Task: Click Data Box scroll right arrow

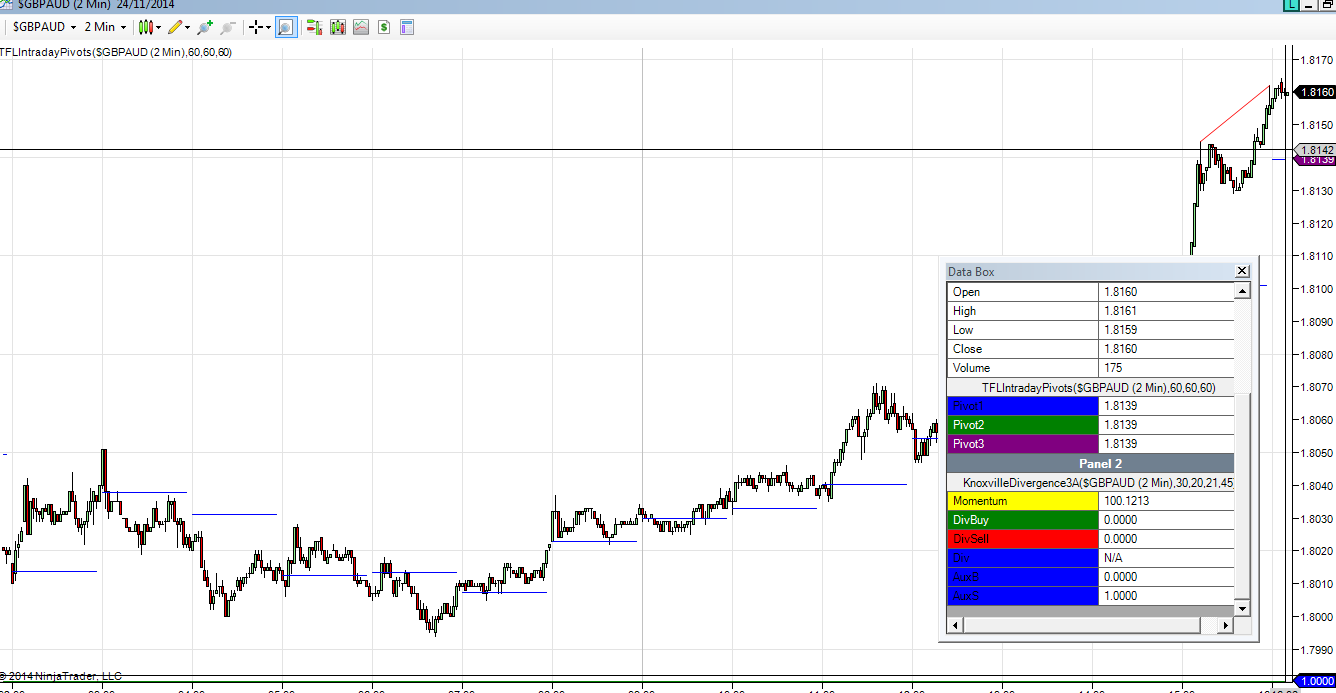Action: click(1226, 625)
